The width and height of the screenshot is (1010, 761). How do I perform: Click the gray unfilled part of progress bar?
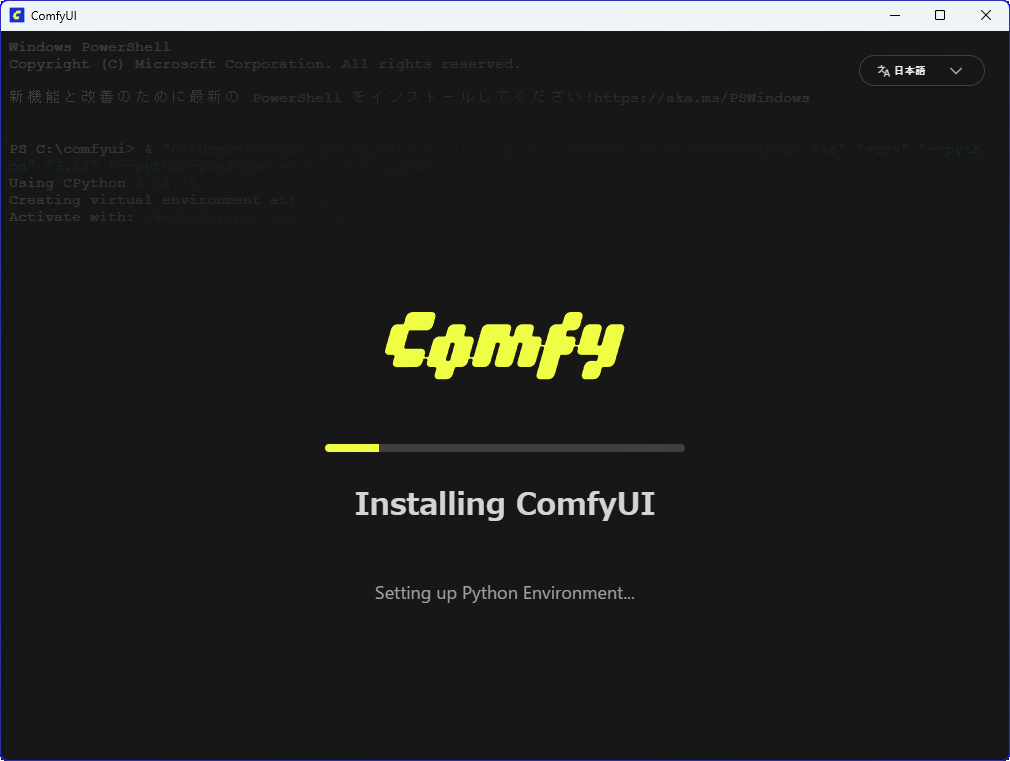point(531,448)
